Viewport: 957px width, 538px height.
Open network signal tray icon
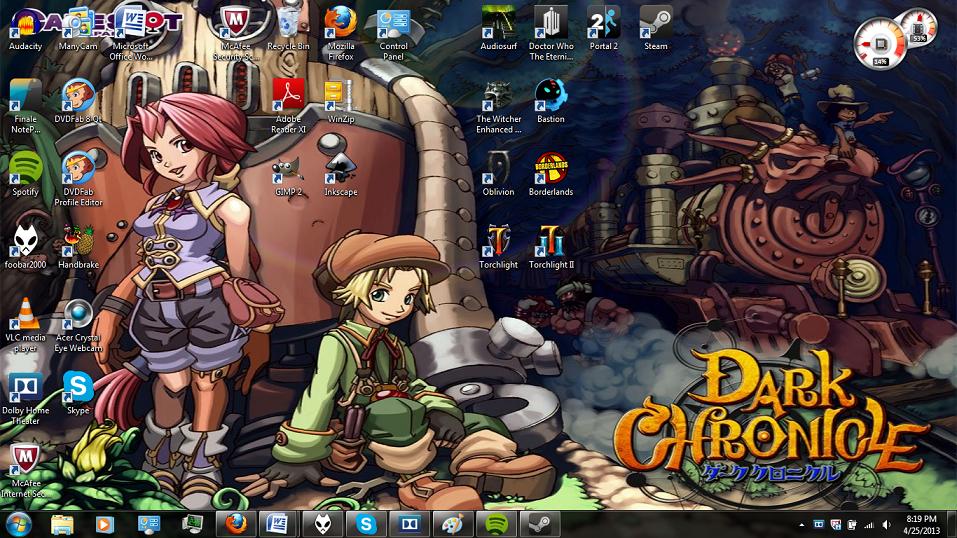point(869,525)
